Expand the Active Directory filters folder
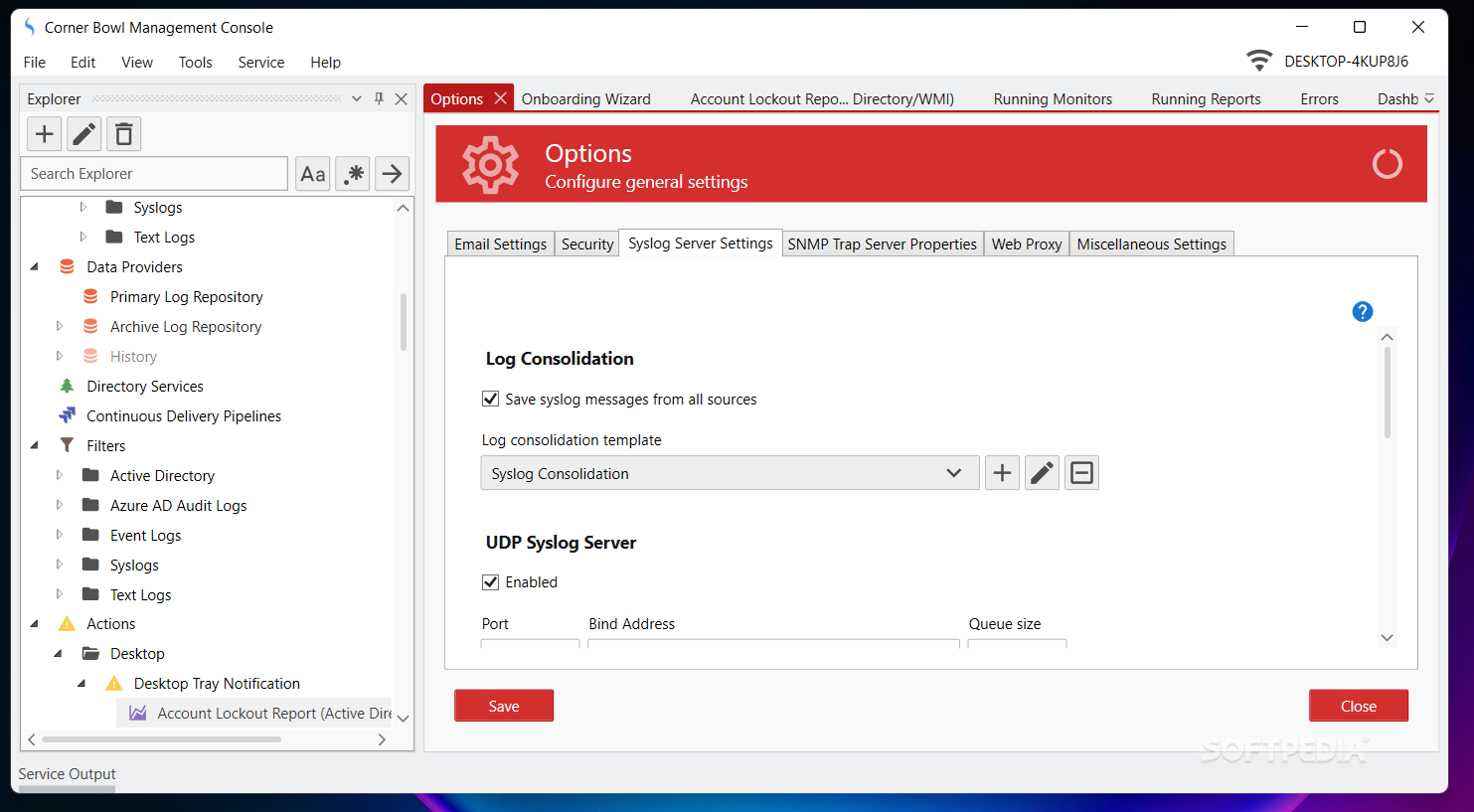 point(59,475)
